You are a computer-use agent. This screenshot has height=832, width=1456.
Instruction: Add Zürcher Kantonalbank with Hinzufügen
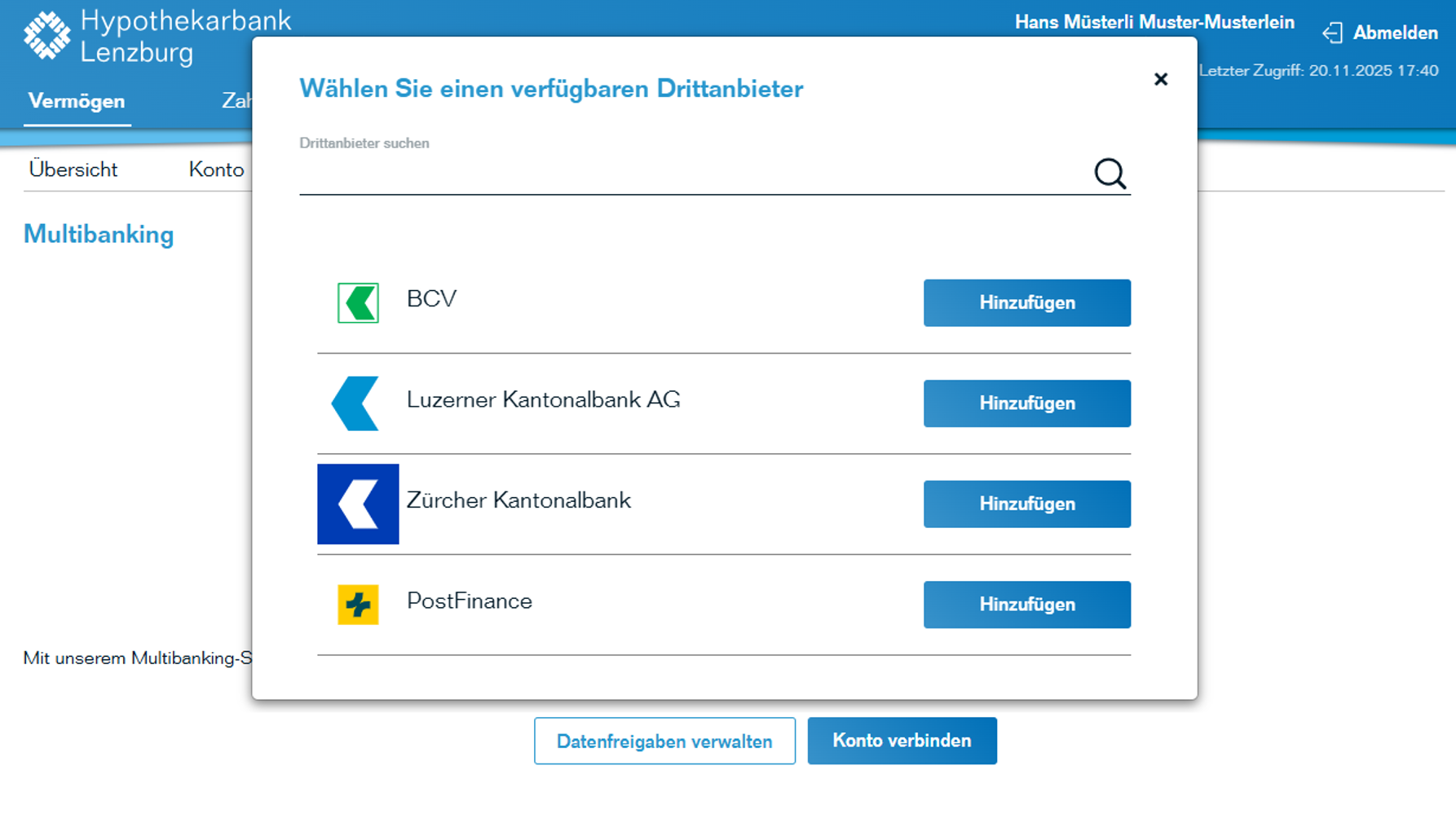pyautogui.click(x=1026, y=504)
